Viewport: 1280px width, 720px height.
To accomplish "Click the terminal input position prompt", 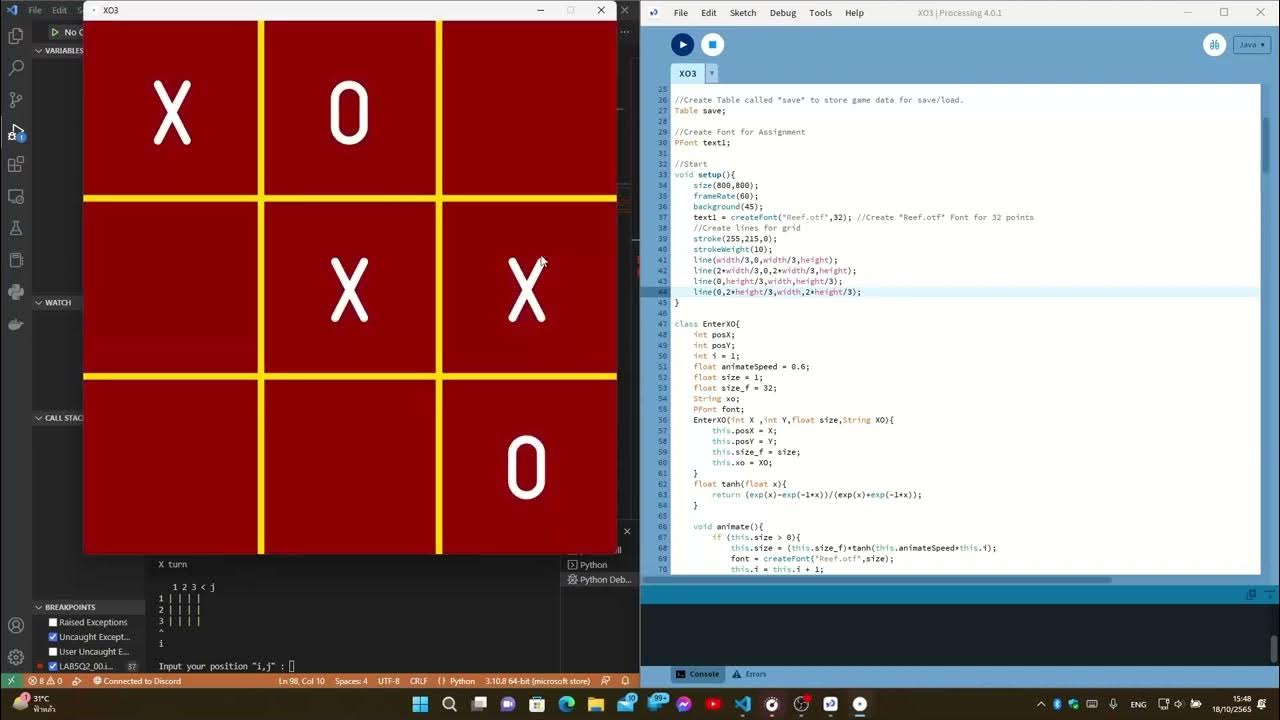I will [226, 666].
